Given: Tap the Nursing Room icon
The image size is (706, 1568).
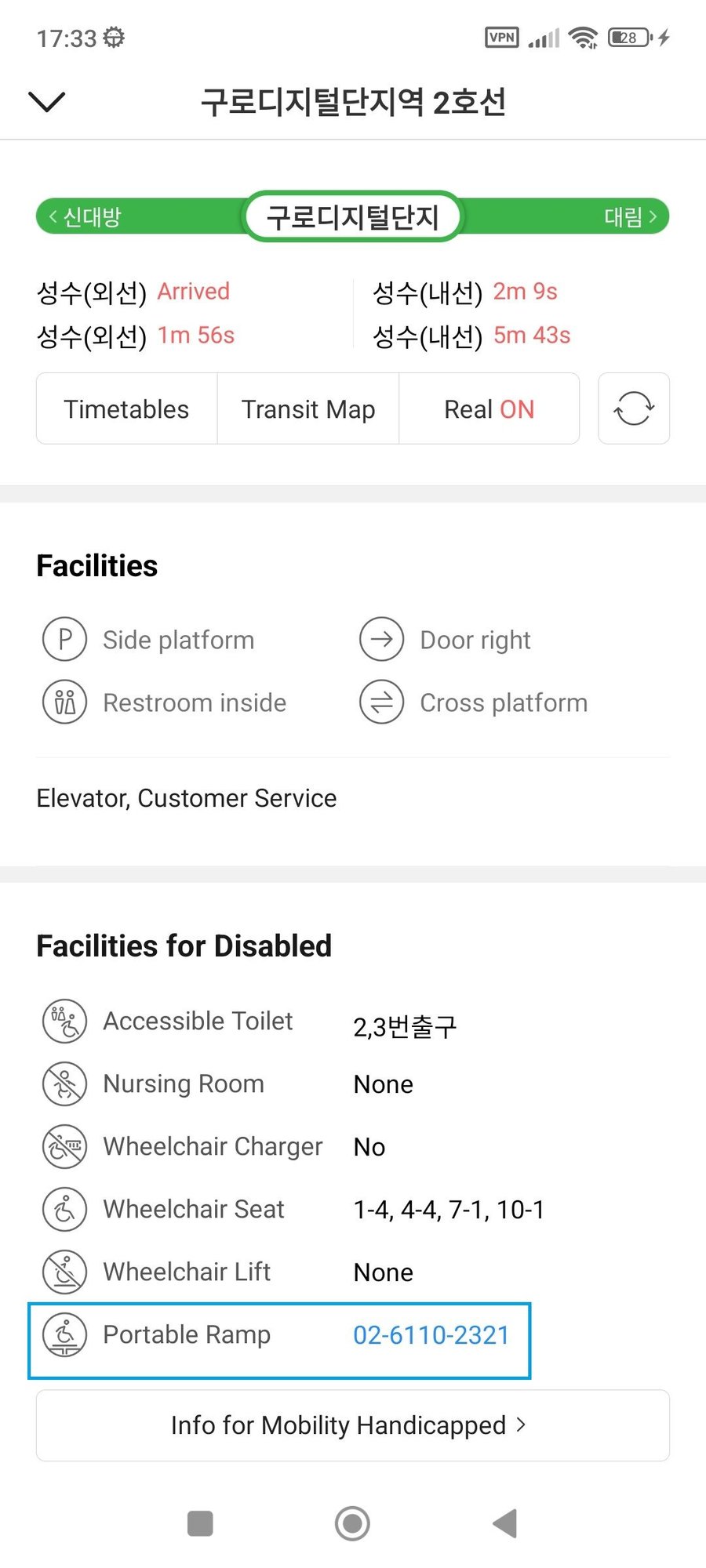Looking at the screenshot, I should point(64,1083).
